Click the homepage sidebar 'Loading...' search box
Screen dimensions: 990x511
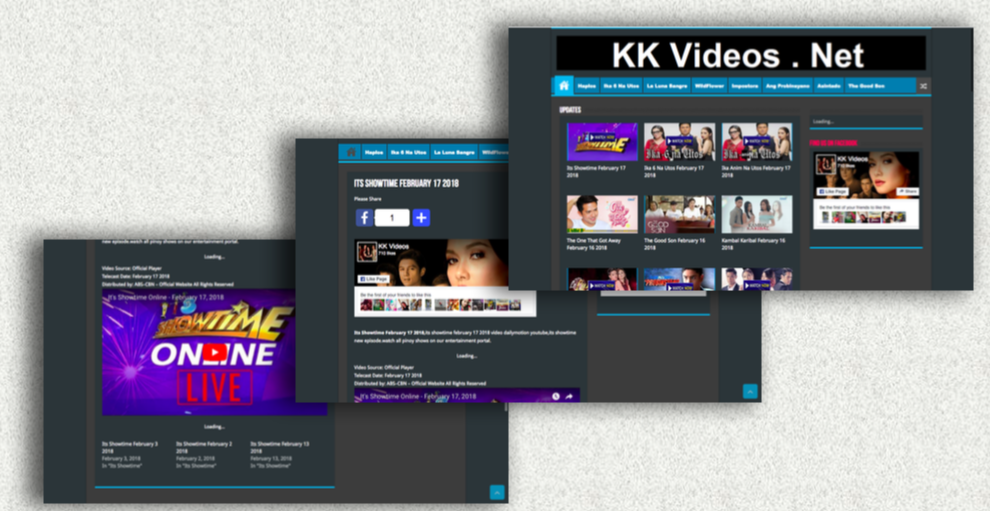pos(866,121)
